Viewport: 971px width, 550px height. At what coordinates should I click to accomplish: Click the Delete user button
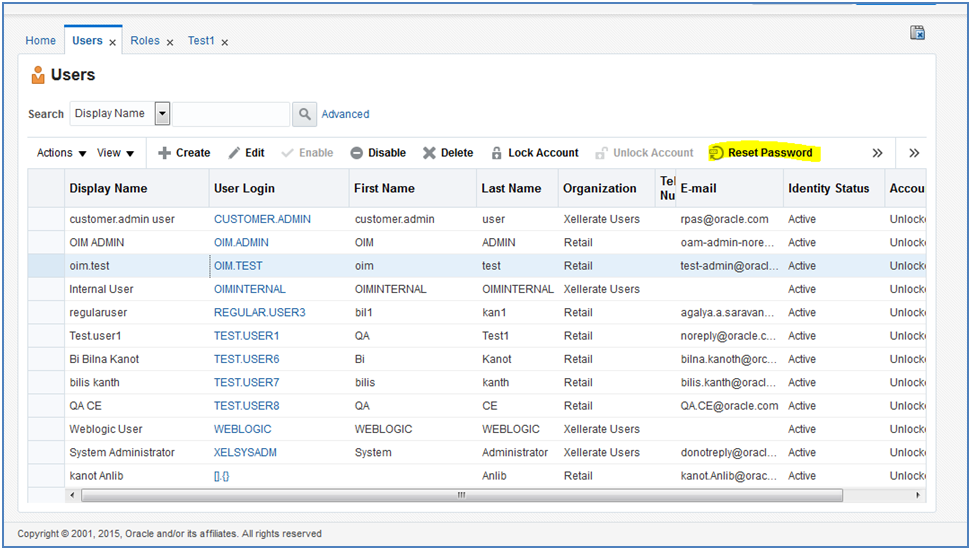448,153
